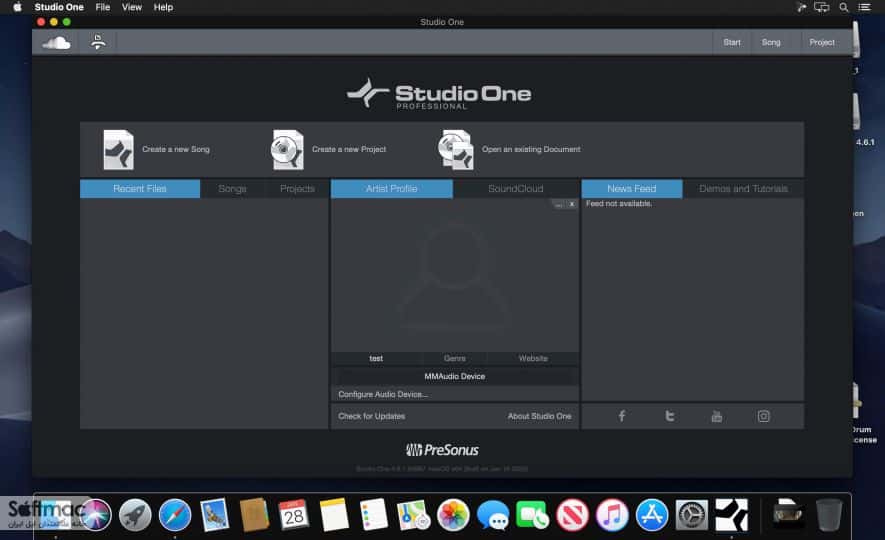This screenshot has height=540, width=885.
Task: Open Reminders list icon in Dock
Action: (x=374, y=515)
